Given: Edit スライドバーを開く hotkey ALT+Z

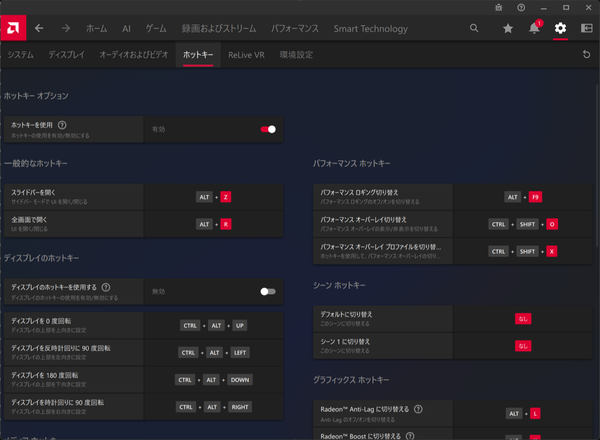Looking at the screenshot, I should 214,197.
